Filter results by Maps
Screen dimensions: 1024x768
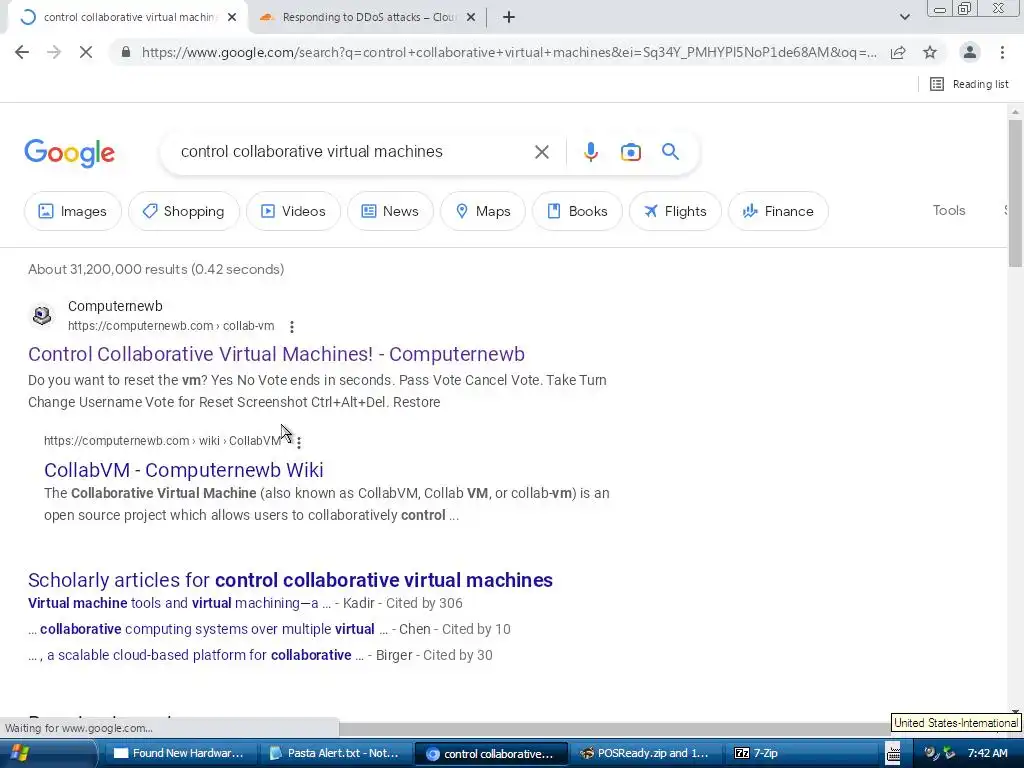(x=483, y=211)
